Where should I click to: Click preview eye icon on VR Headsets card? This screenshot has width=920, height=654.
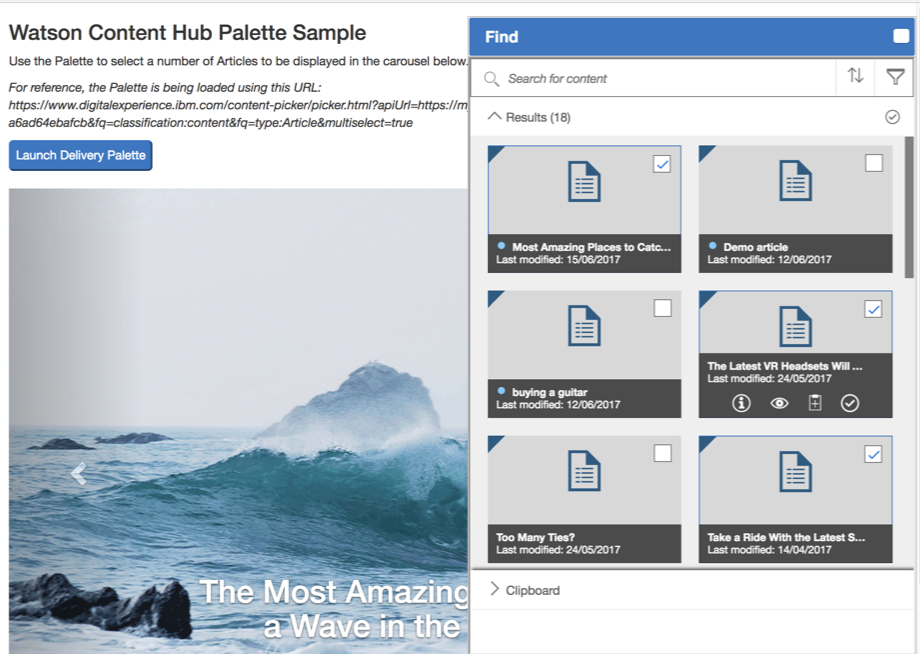coord(779,403)
